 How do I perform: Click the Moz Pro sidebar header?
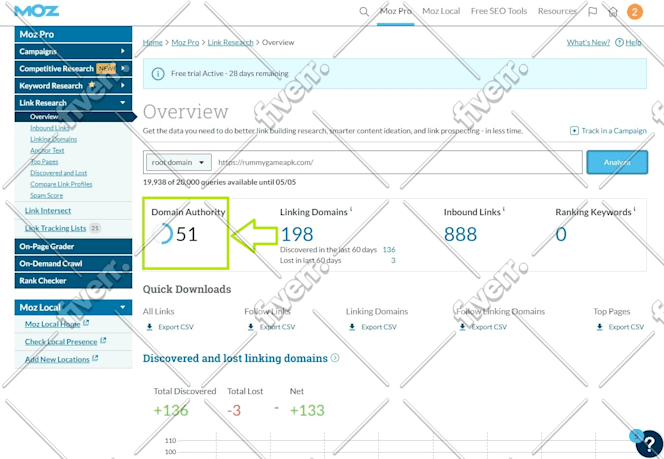click(73, 34)
